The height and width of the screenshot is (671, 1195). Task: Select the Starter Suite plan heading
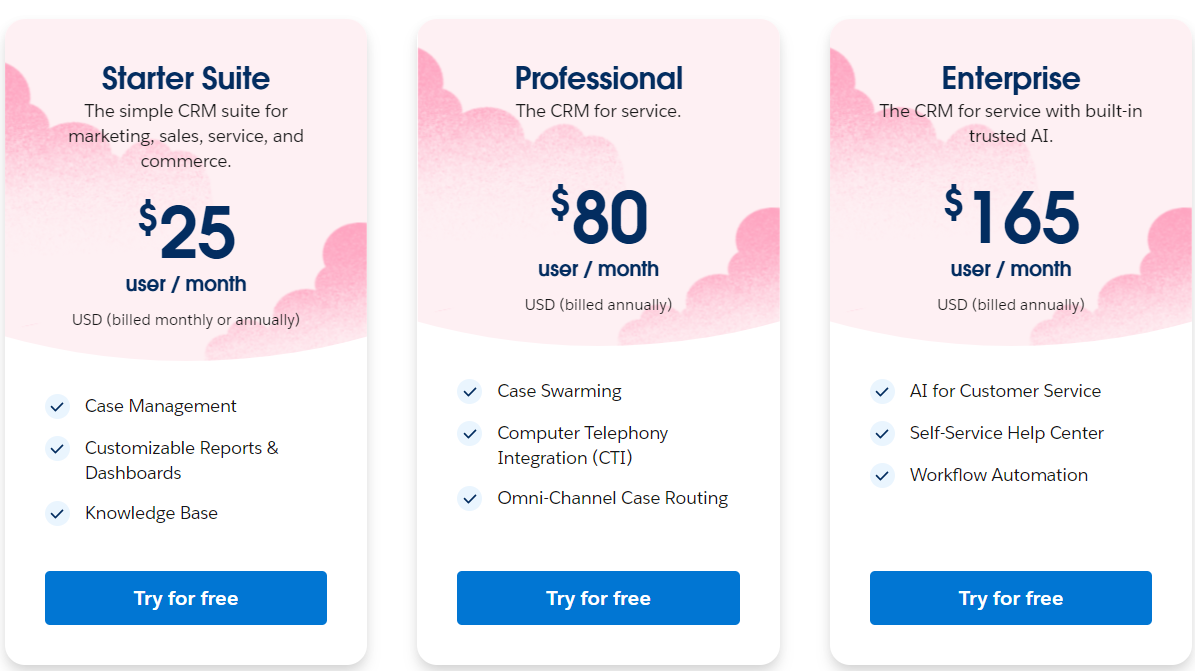186,79
